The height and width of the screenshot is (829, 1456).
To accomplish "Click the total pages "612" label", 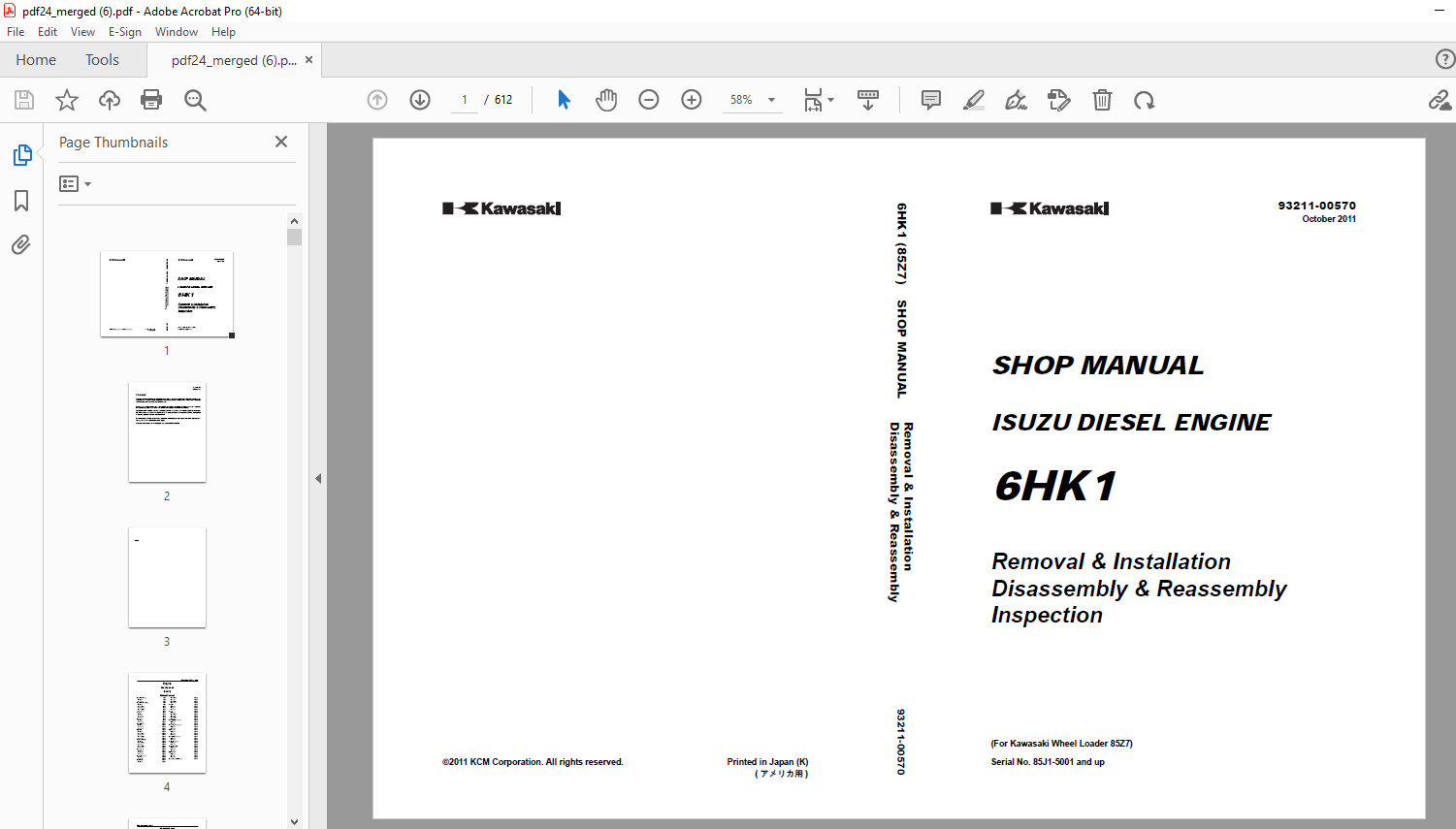I will [503, 100].
